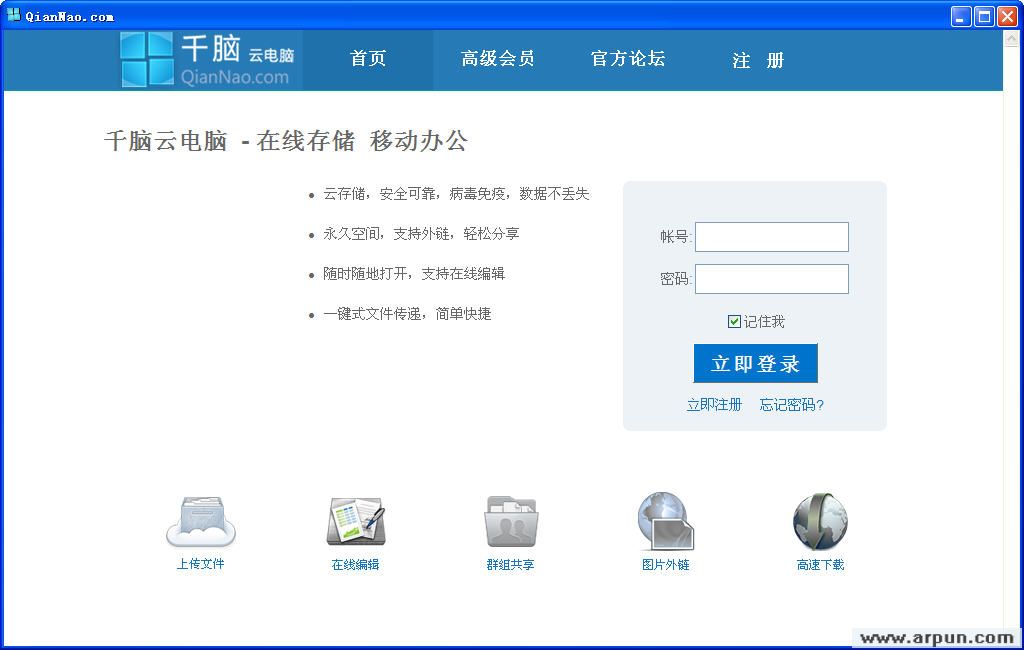Minimize the QianNao window
The height and width of the screenshot is (650, 1024).
tap(961, 16)
